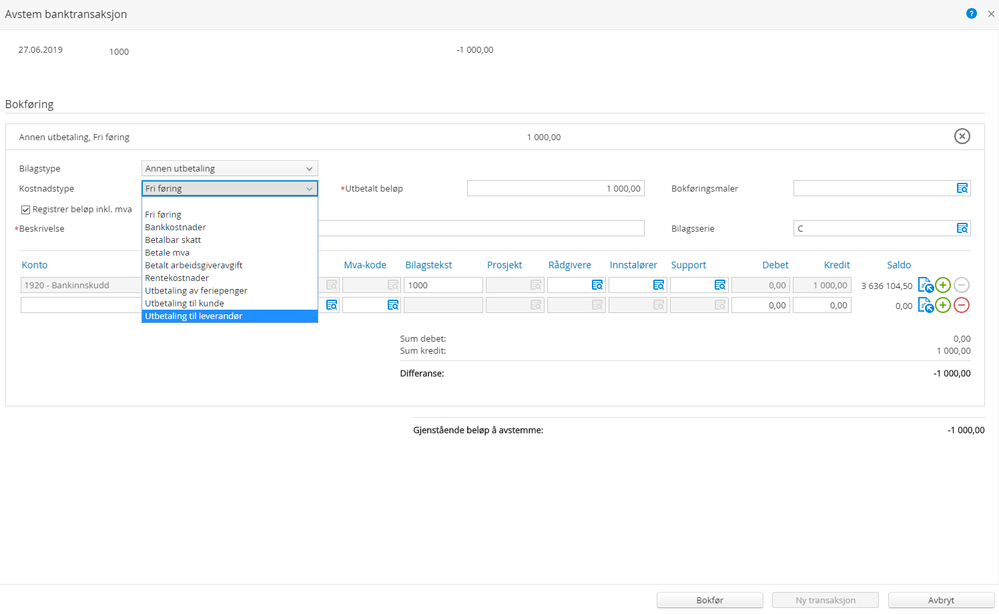Pick Utbetaling av feriepenger option
Image resolution: width=999 pixels, height=614 pixels.
point(229,291)
